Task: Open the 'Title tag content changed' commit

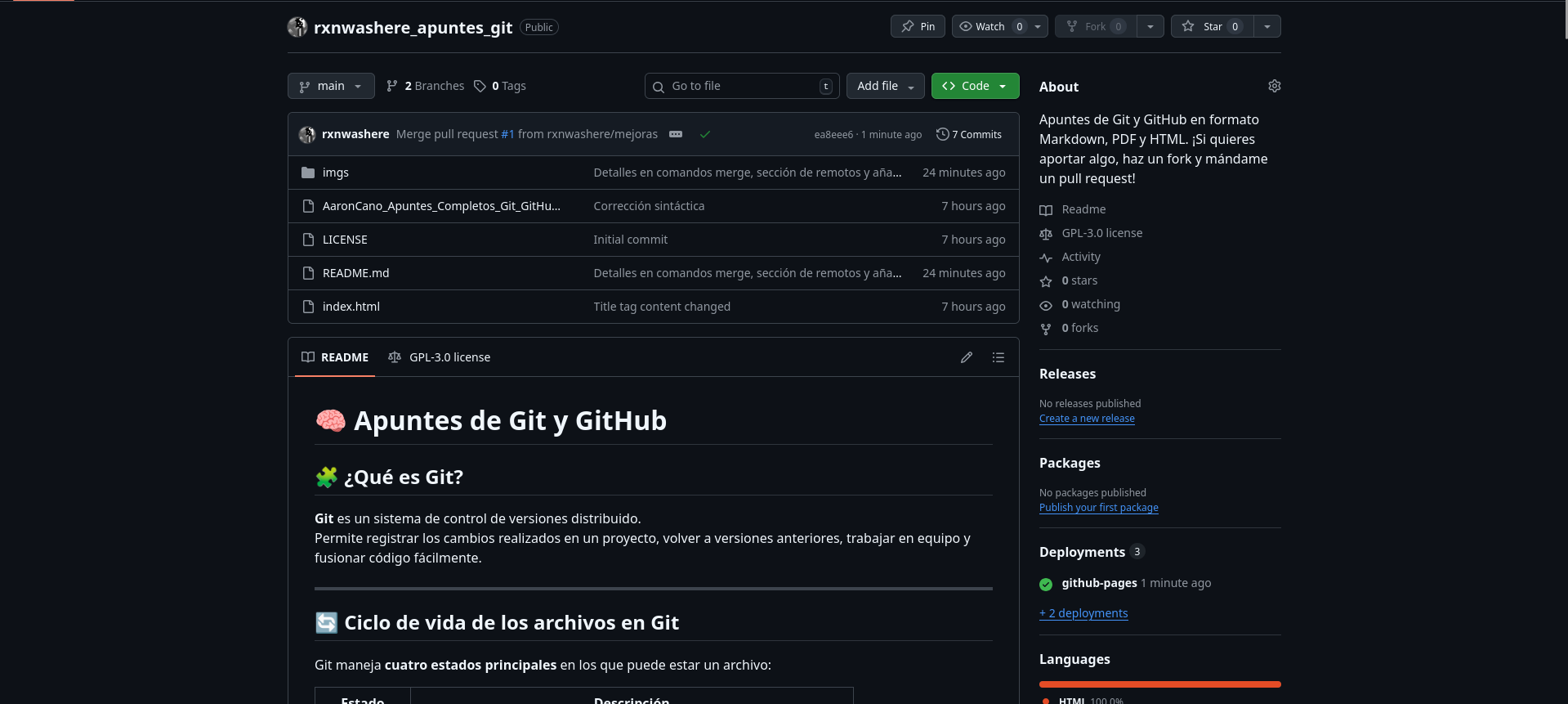Action: [x=662, y=307]
